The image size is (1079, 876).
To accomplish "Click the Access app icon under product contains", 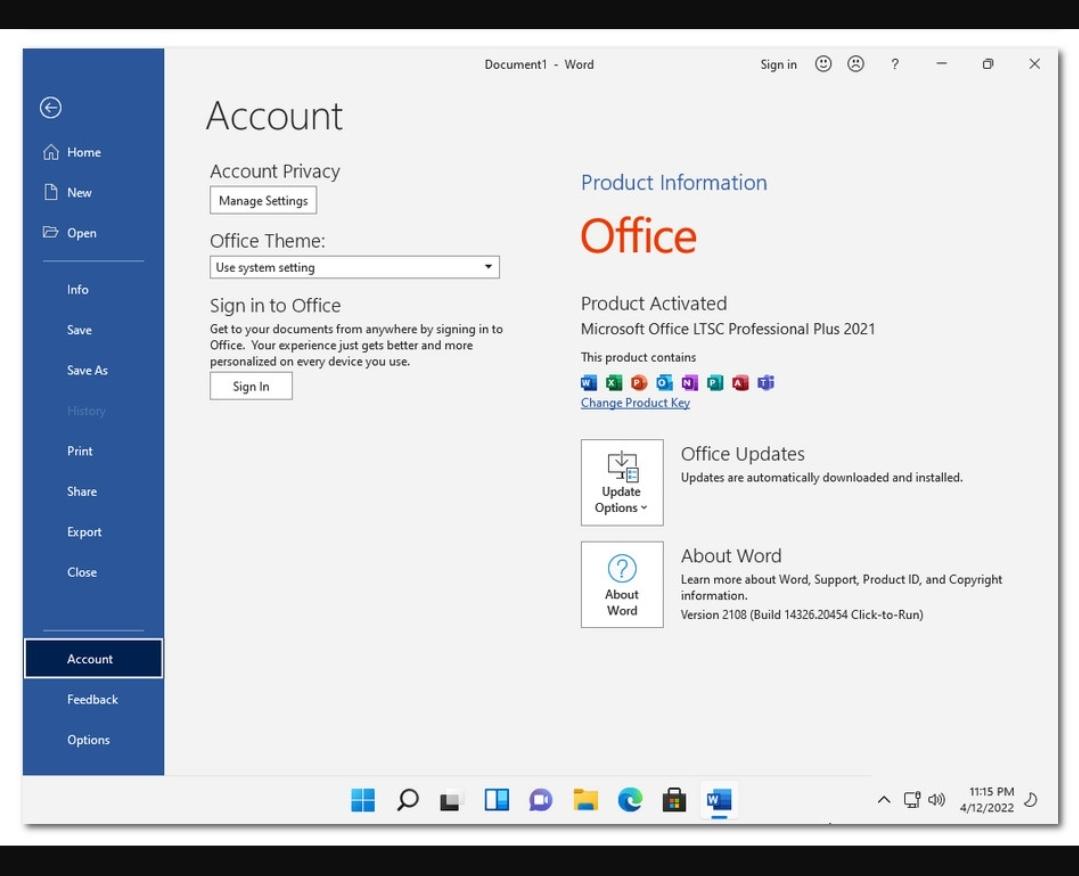I will pos(740,383).
